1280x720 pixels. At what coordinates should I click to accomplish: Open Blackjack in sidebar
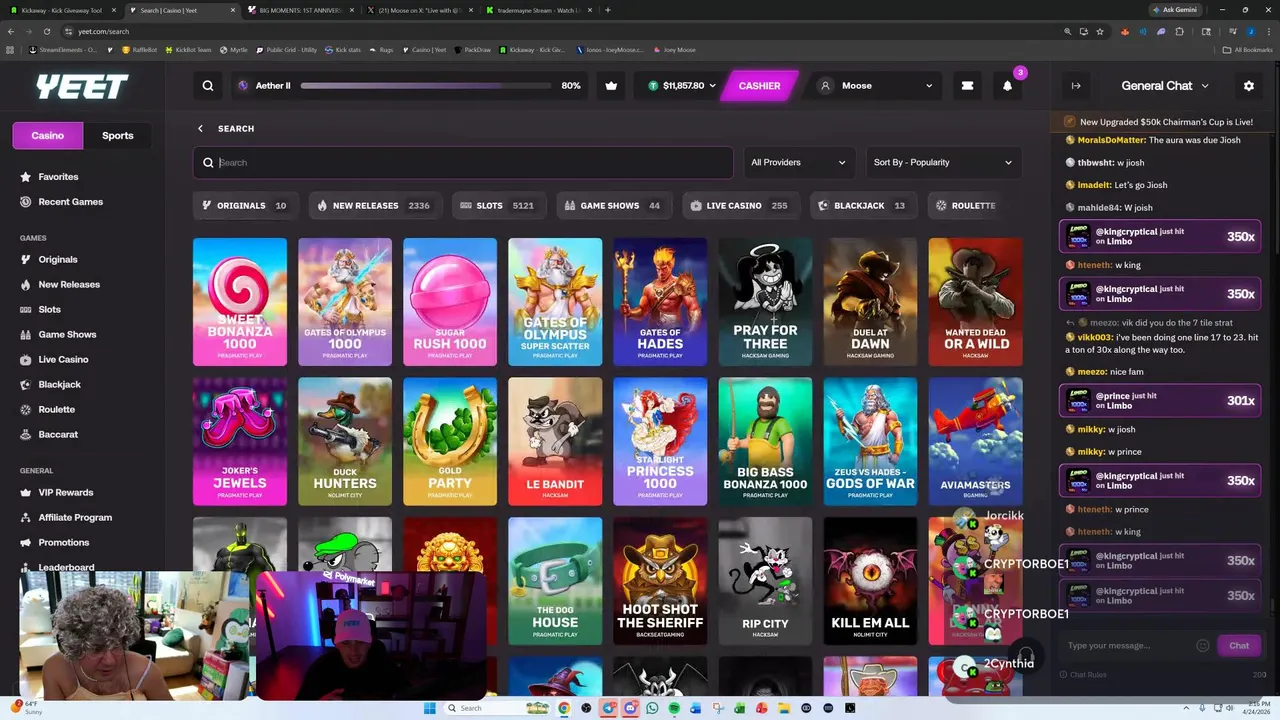(59, 385)
